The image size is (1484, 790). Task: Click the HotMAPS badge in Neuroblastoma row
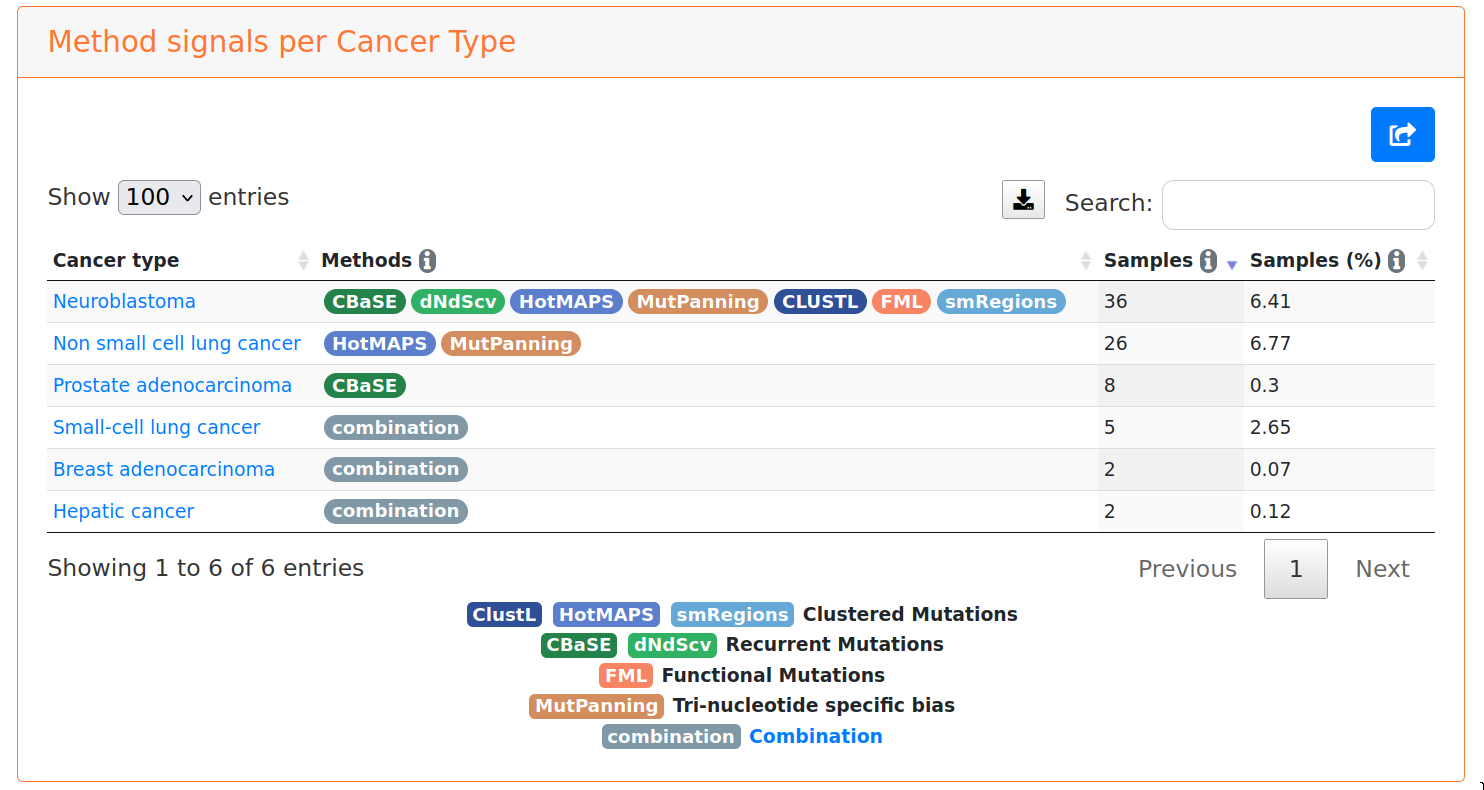click(567, 302)
